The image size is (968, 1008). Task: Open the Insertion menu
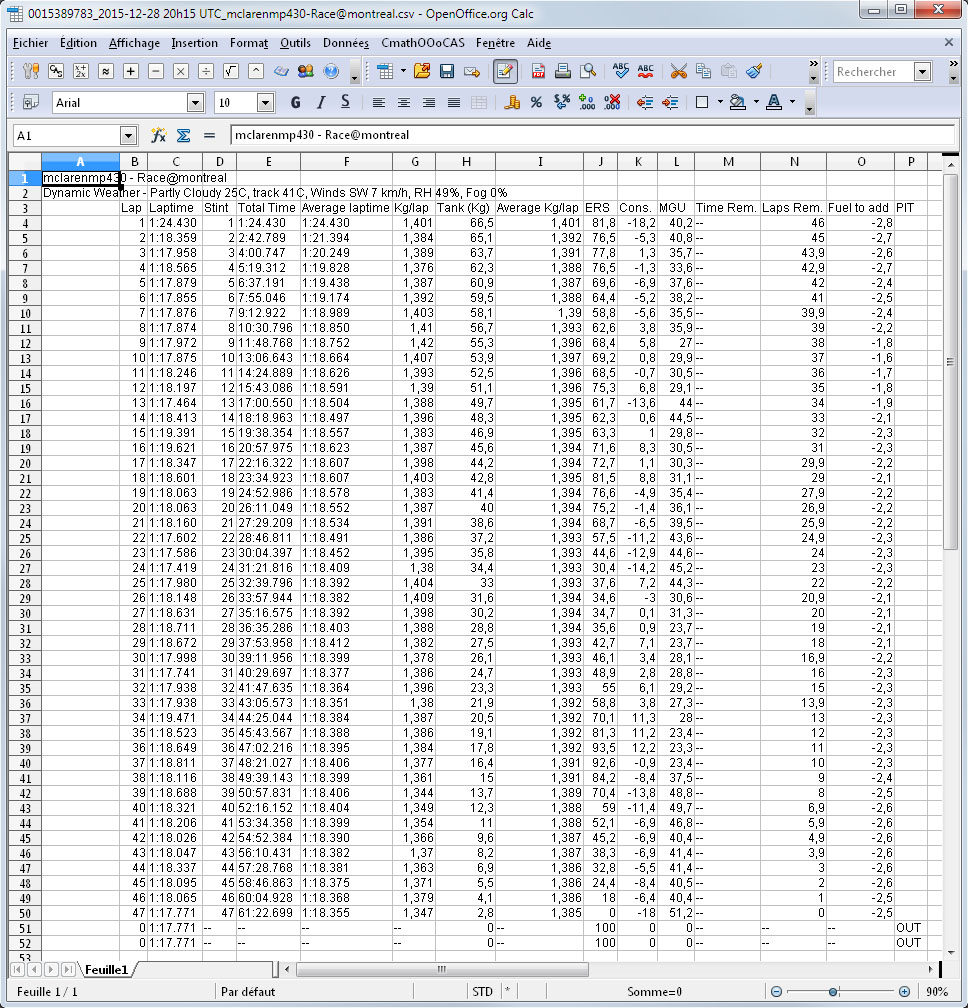194,43
